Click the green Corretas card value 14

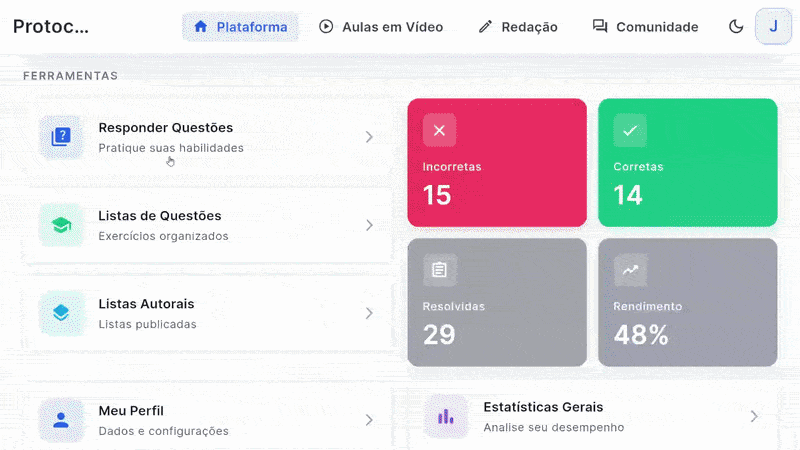point(628,195)
